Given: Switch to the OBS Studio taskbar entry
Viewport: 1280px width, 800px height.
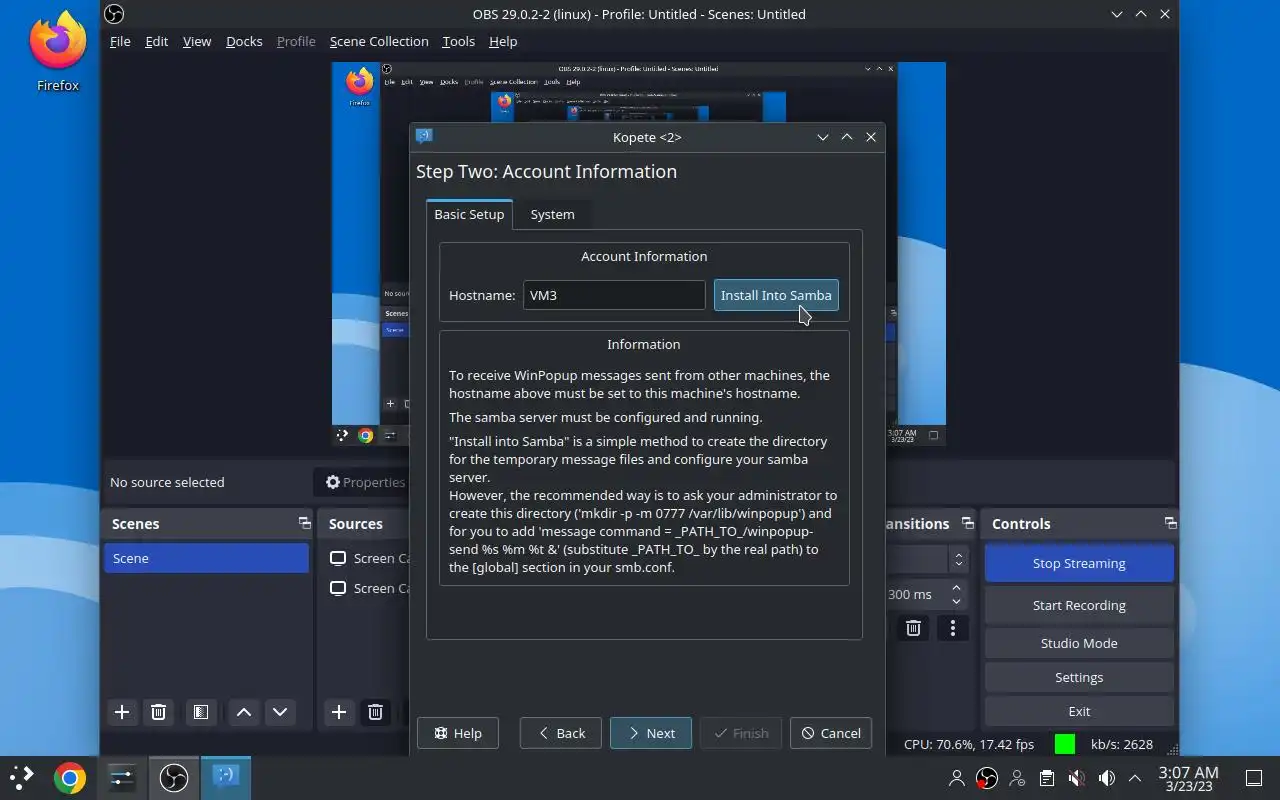Looking at the screenshot, I should click(174, 777).
